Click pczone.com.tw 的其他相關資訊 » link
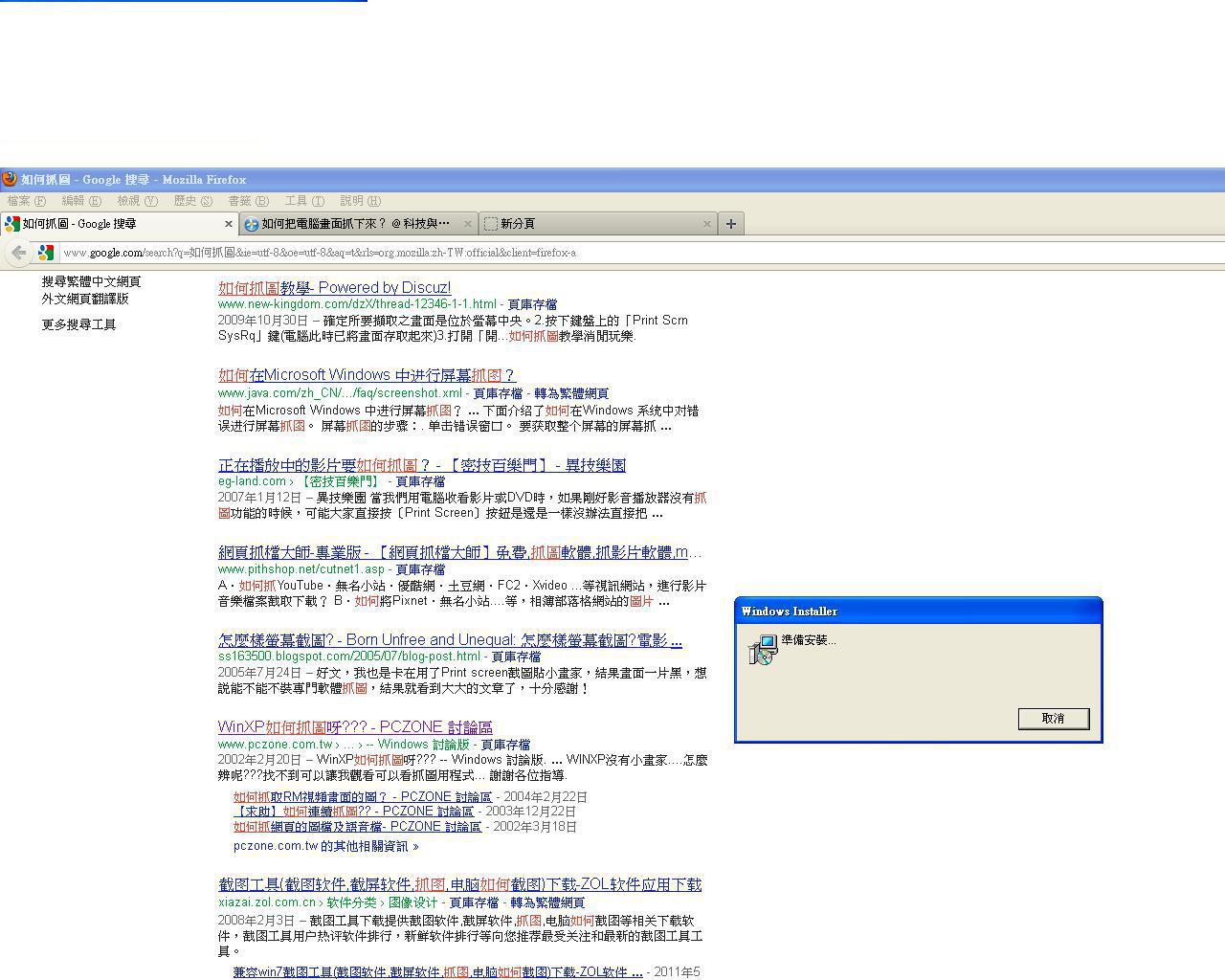Viewport: 1225px width, 980px height. 326,846
